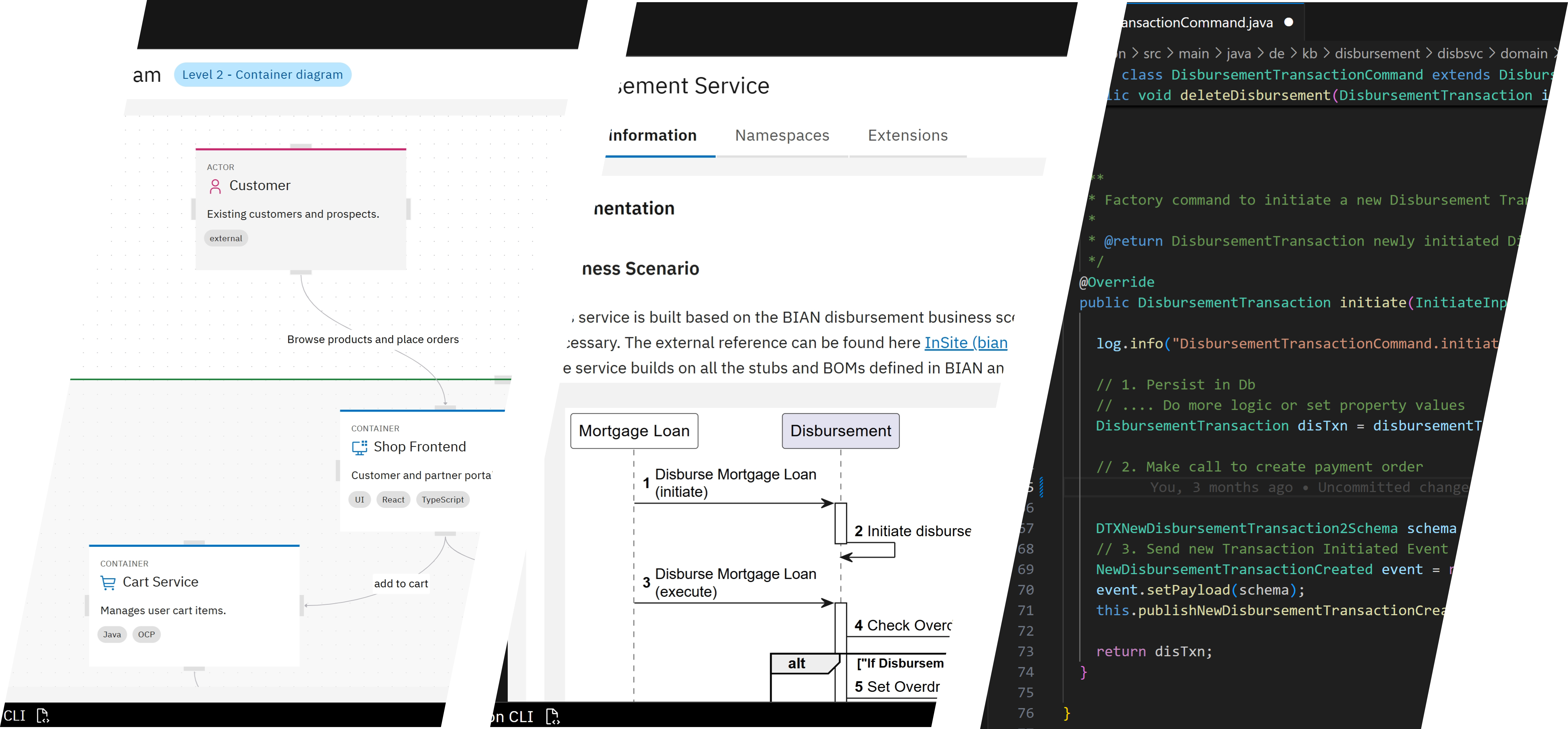Click the Java tag on Cart Service

112,635
